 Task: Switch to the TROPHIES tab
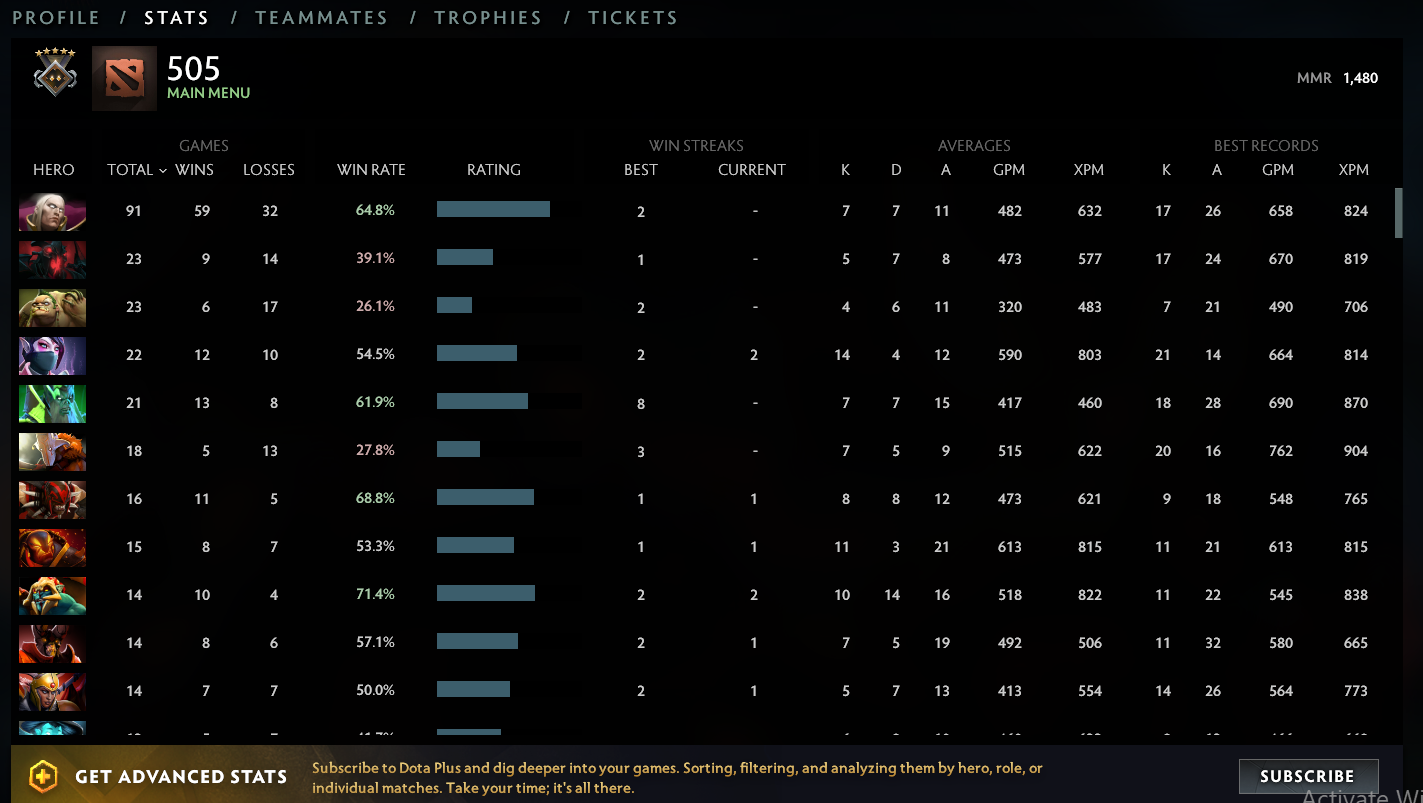[x=488, y=17]
